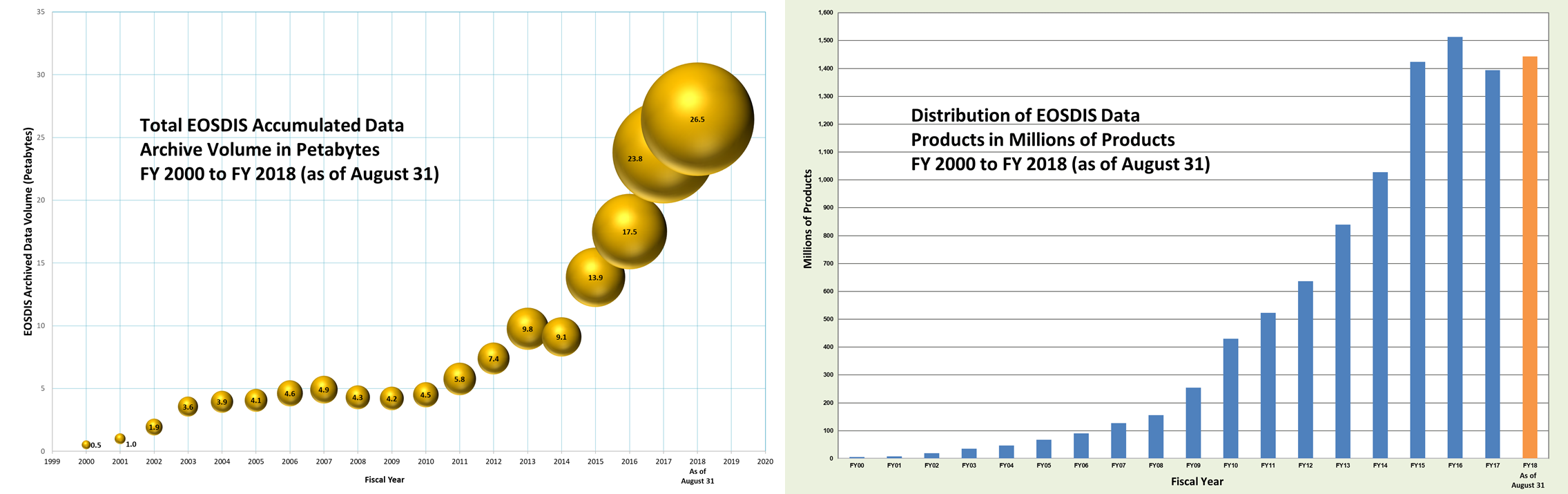The width and height of the screenshot is (1568, 494).
Task: Select the FY10 bar
Action: (x=1230, y=398)
